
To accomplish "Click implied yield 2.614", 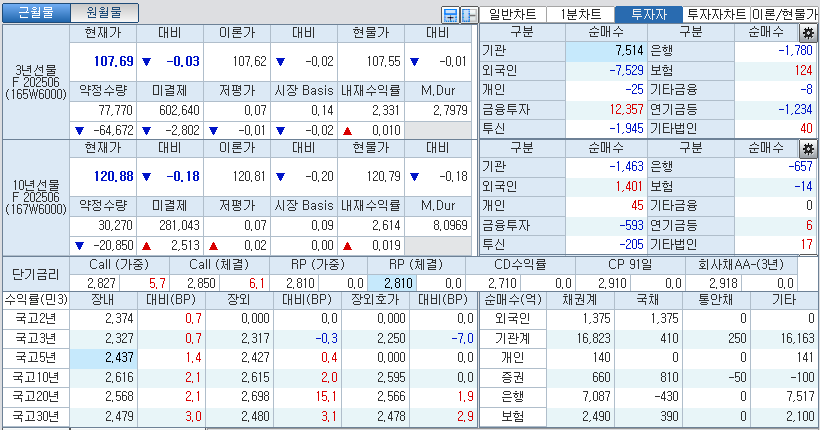I will [x=385, y=225].
